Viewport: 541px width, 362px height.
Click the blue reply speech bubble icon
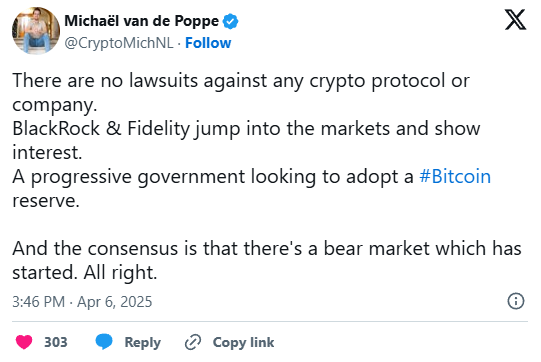point(104,342)
